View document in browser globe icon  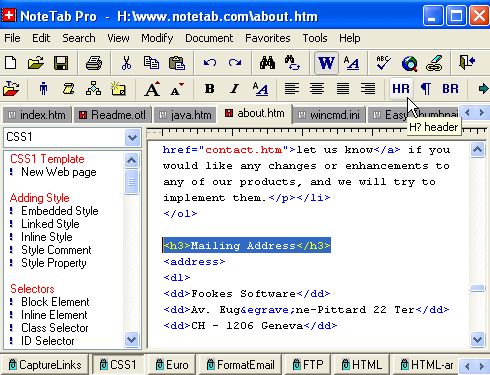(409, 63)
